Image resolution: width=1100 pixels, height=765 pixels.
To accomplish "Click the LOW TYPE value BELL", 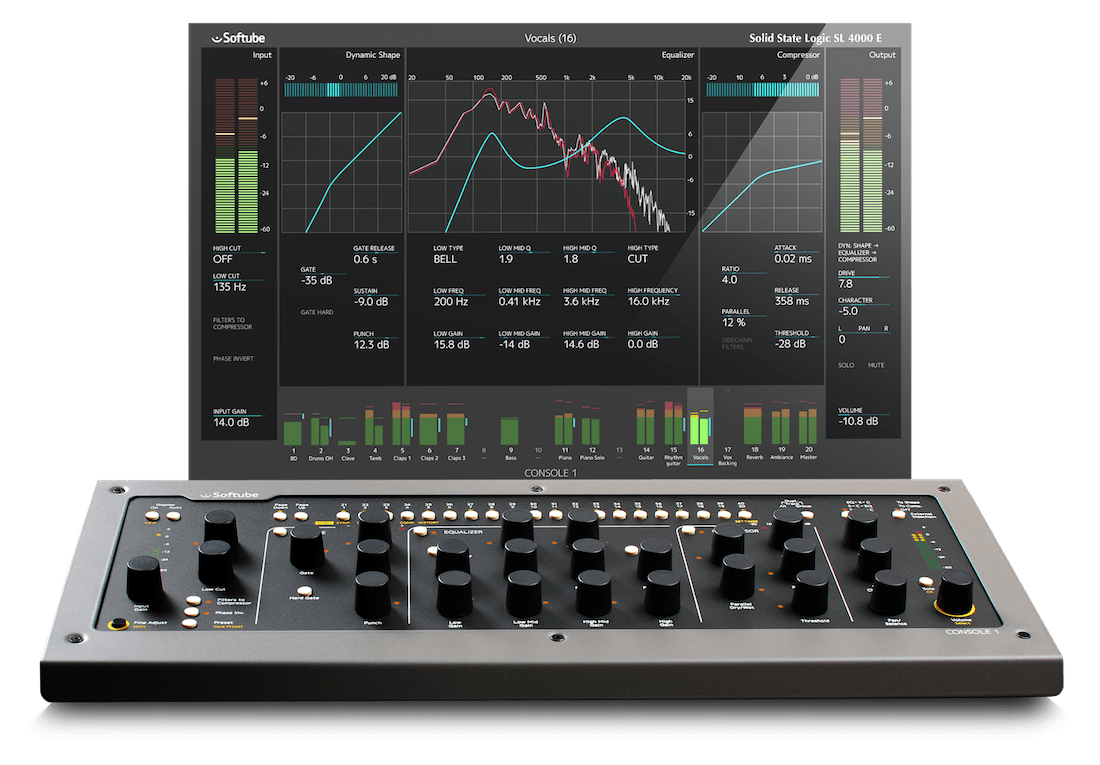I will click(445, 259).
